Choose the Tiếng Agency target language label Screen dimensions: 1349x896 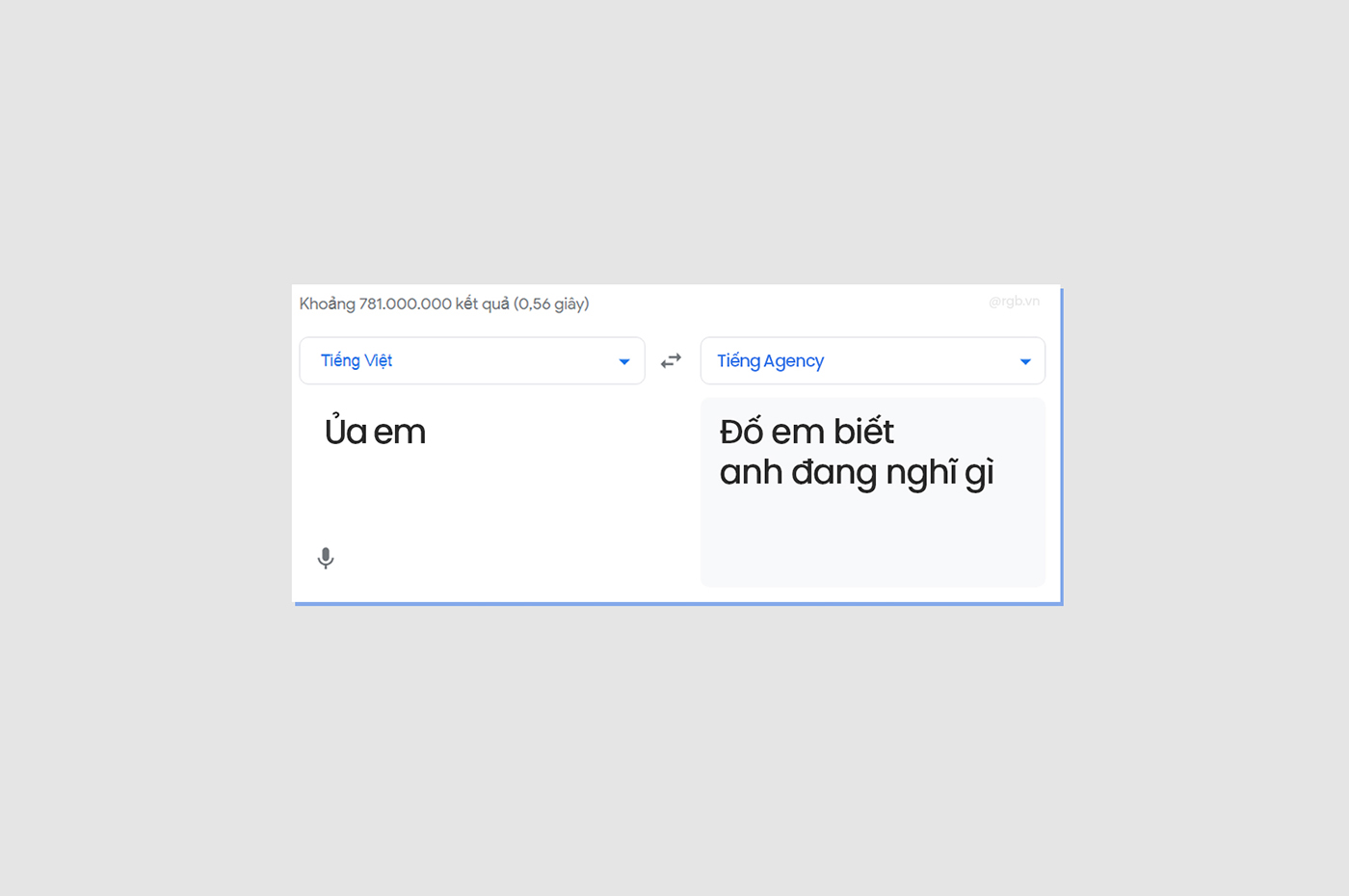[770, 361]
